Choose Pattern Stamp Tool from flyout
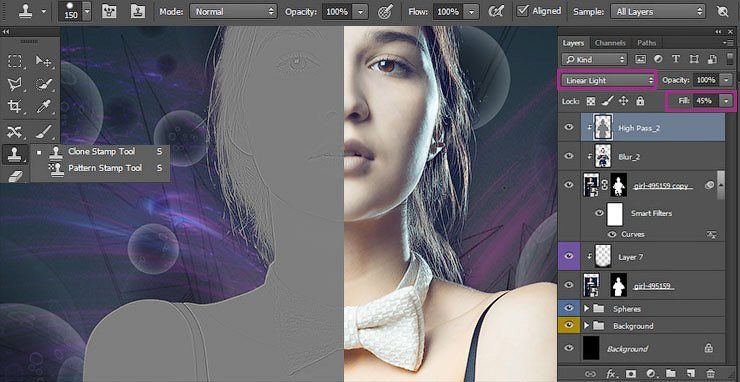This screenshot has width=740, height=382. (101, 168)
